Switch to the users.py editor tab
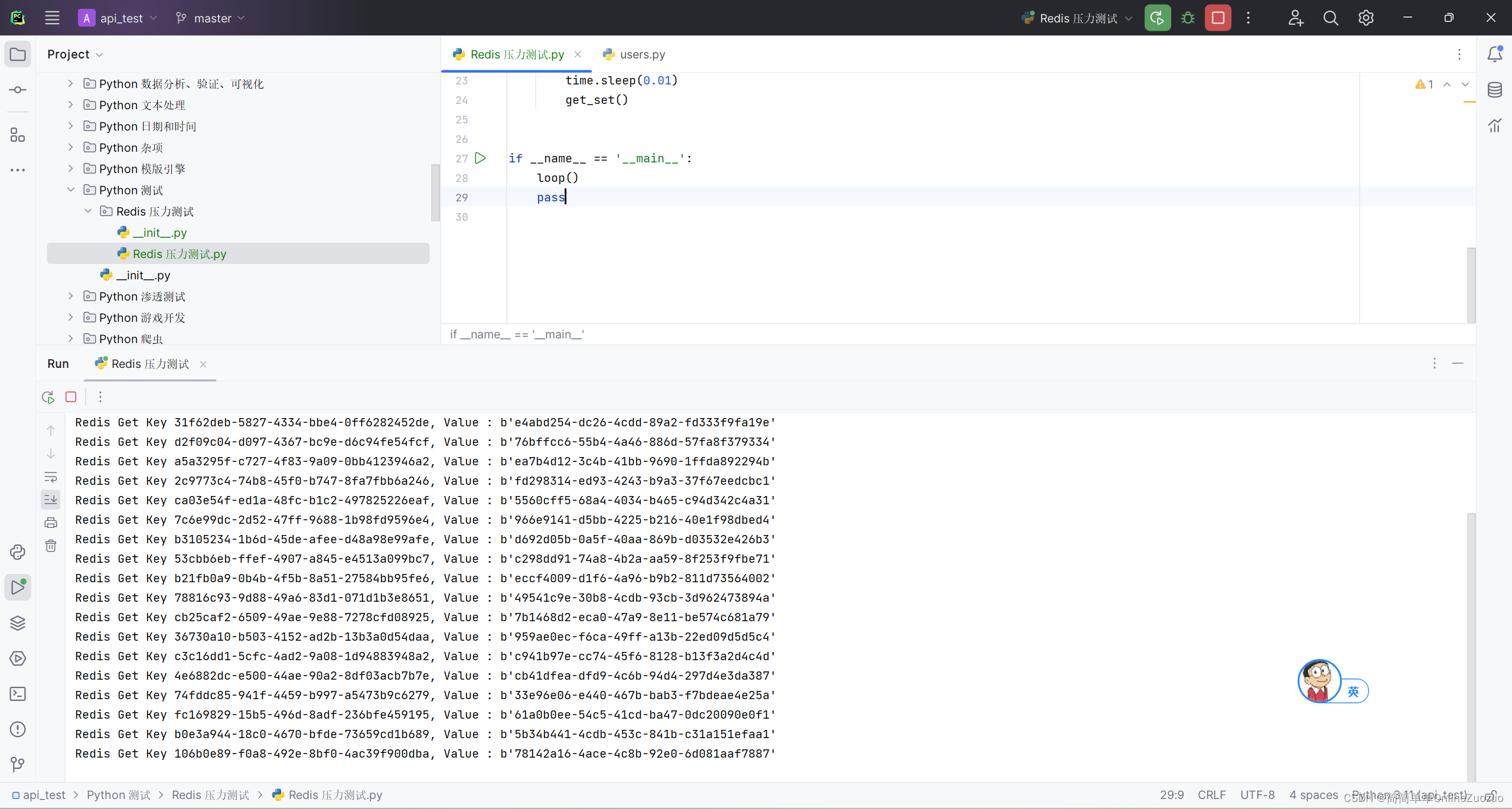The width and height of the screenshot is (1512, 809). pyautogui.click(x=641, y=54)
